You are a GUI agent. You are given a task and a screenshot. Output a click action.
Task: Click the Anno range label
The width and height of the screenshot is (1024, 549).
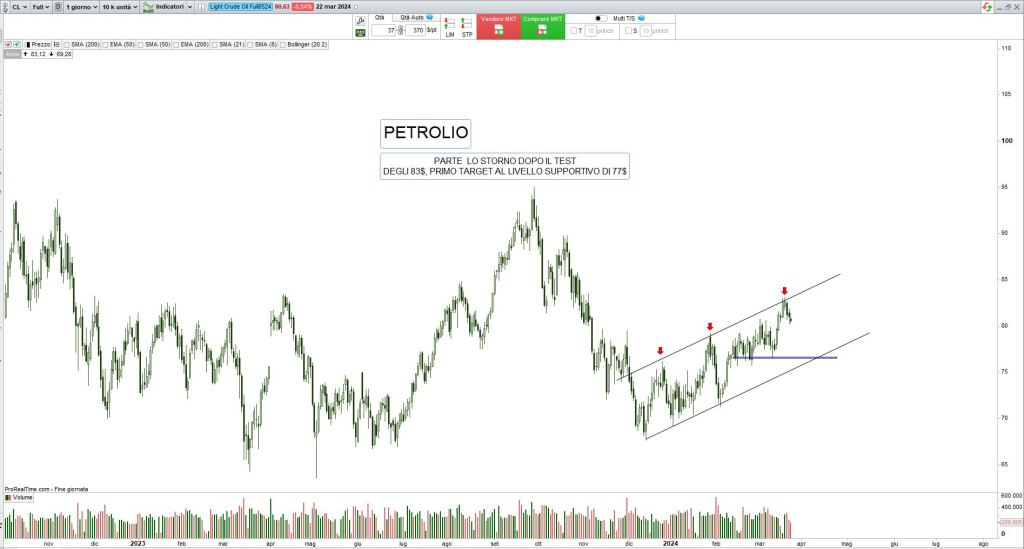pyautogui.click(x=12, y=54)
